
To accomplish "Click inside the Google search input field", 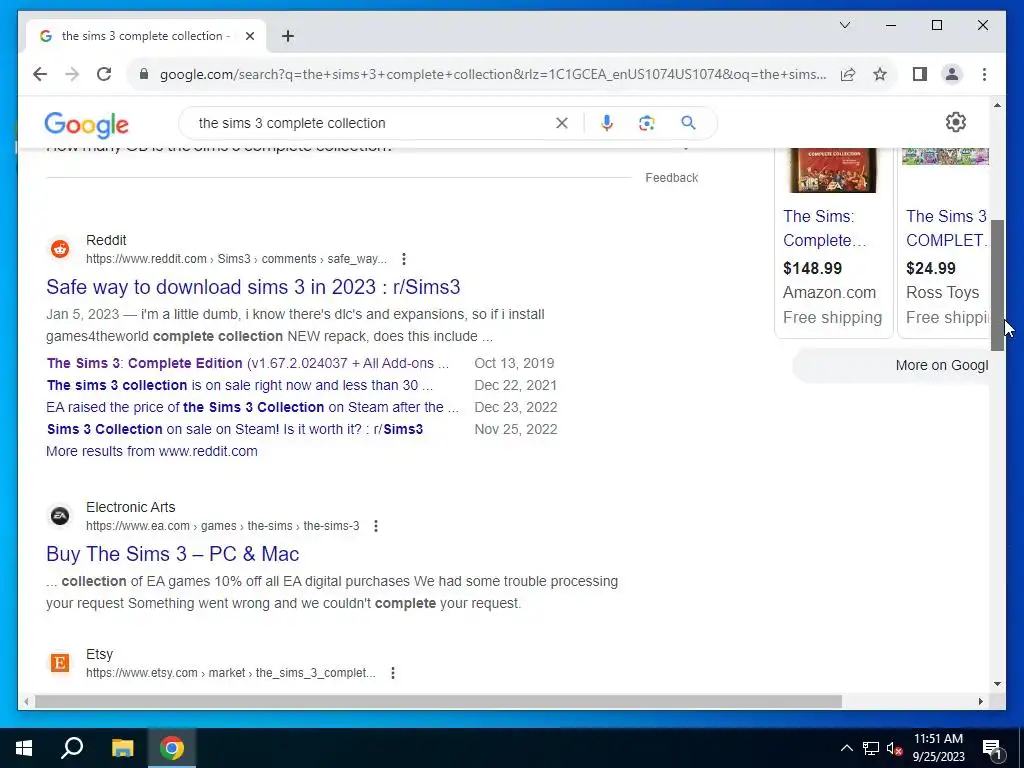I will click(x=372, y=123).
